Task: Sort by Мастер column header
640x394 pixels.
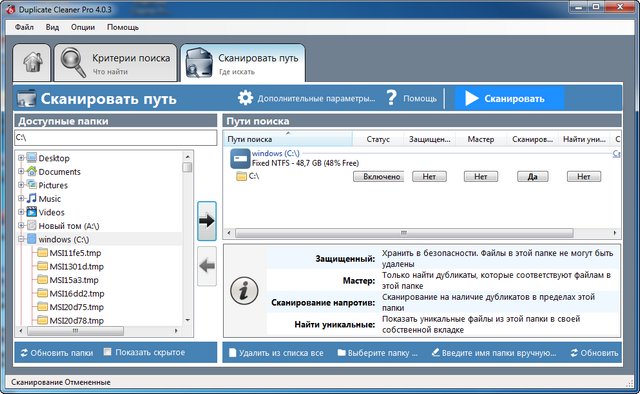Action: point(481,139)
